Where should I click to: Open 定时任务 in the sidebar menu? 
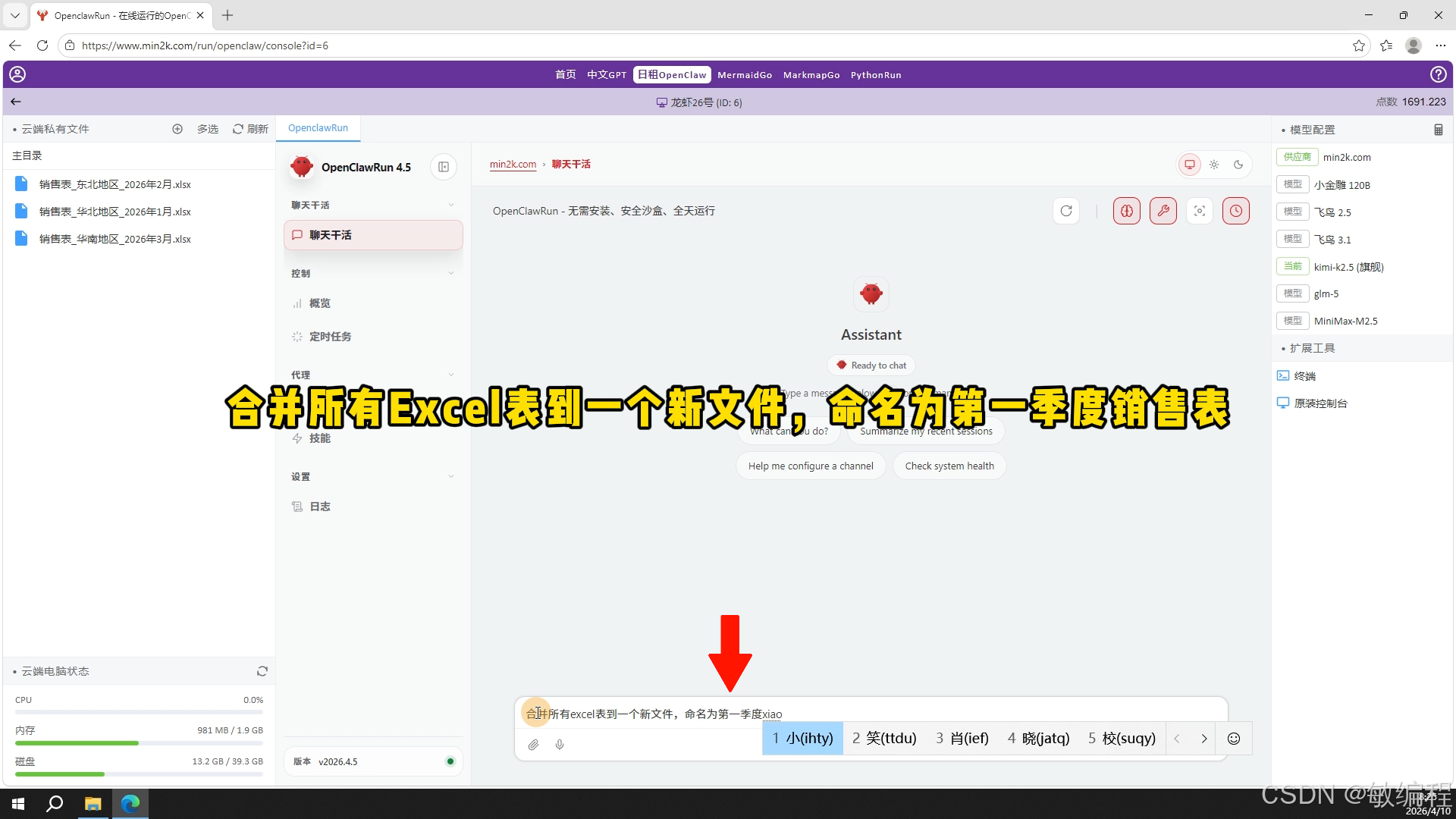(x=330, y=337)
